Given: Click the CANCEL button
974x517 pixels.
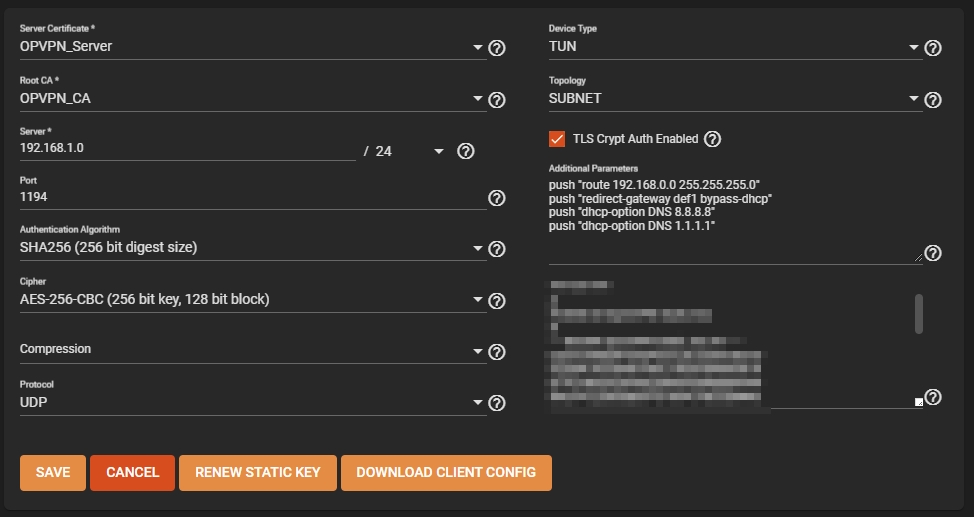Looking at the screenshot, I should point(132,473).
